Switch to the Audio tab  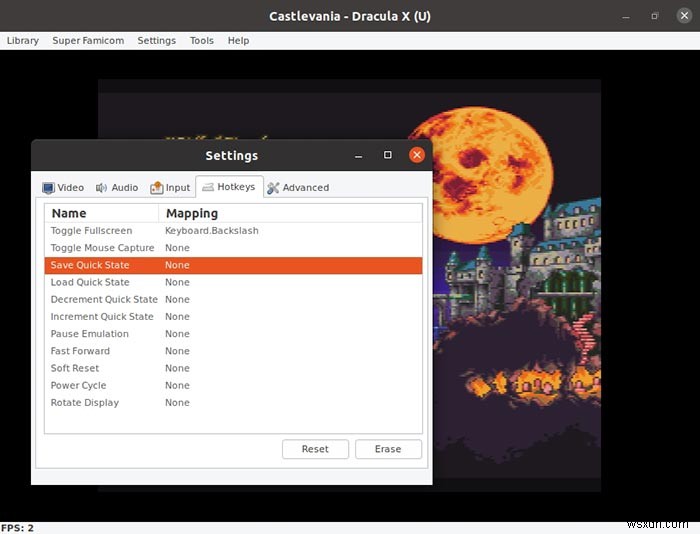coord(117,188)
